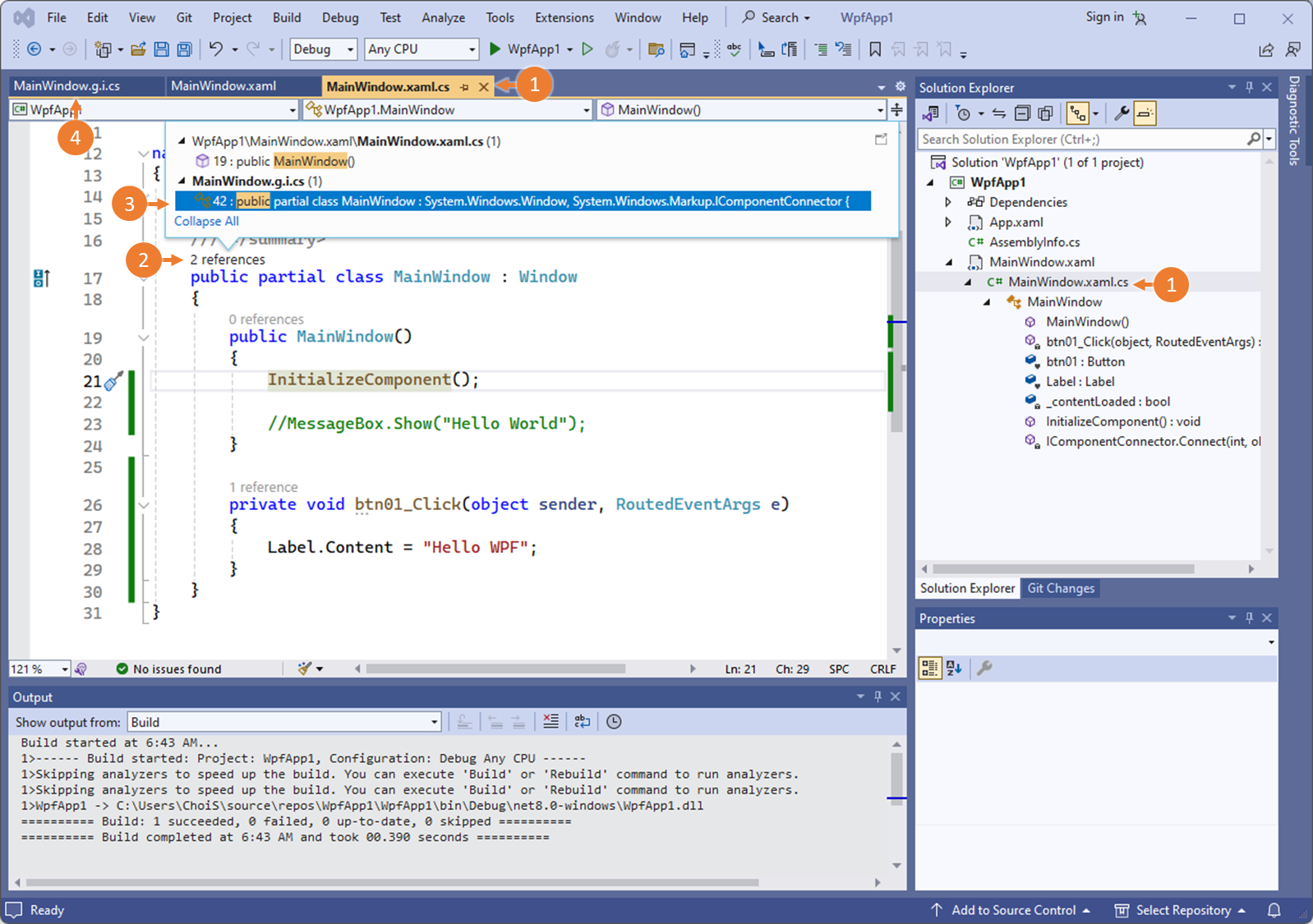The image size is (1313, 924).
Task: Click the comment out selected lines icon
Action: [820, 49]
